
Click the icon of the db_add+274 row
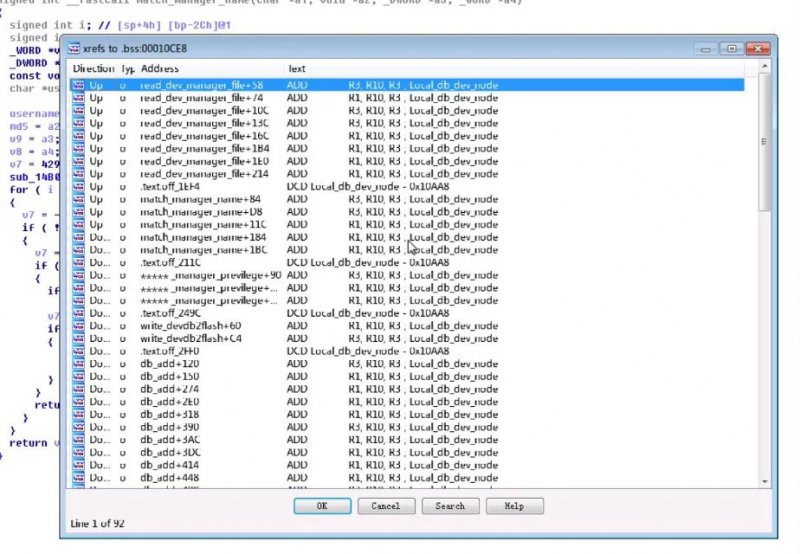tap(78, 389)
